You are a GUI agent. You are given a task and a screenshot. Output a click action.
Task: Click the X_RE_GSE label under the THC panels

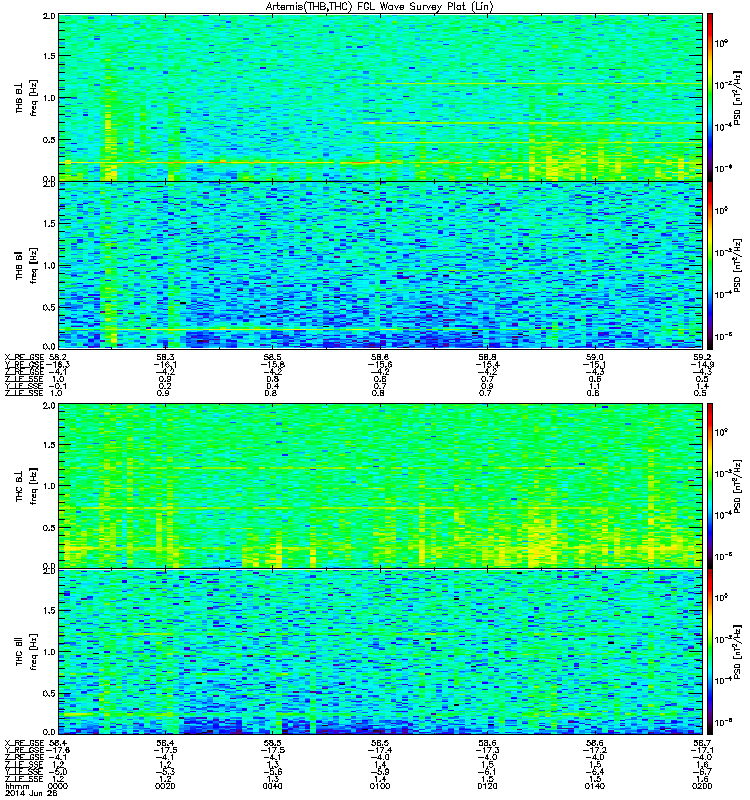[x=24, y=743]
